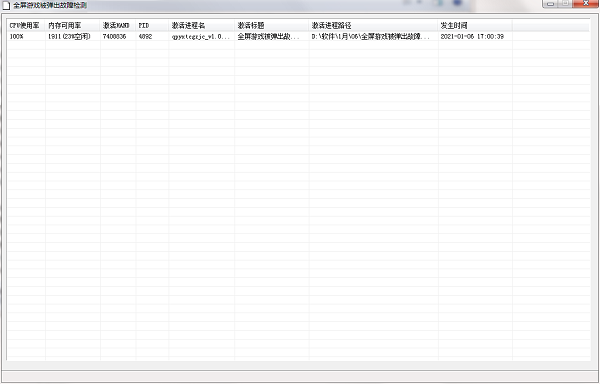
Task: Sort by the PID column header
Action: pyautogui.click(x=152, y=25)
